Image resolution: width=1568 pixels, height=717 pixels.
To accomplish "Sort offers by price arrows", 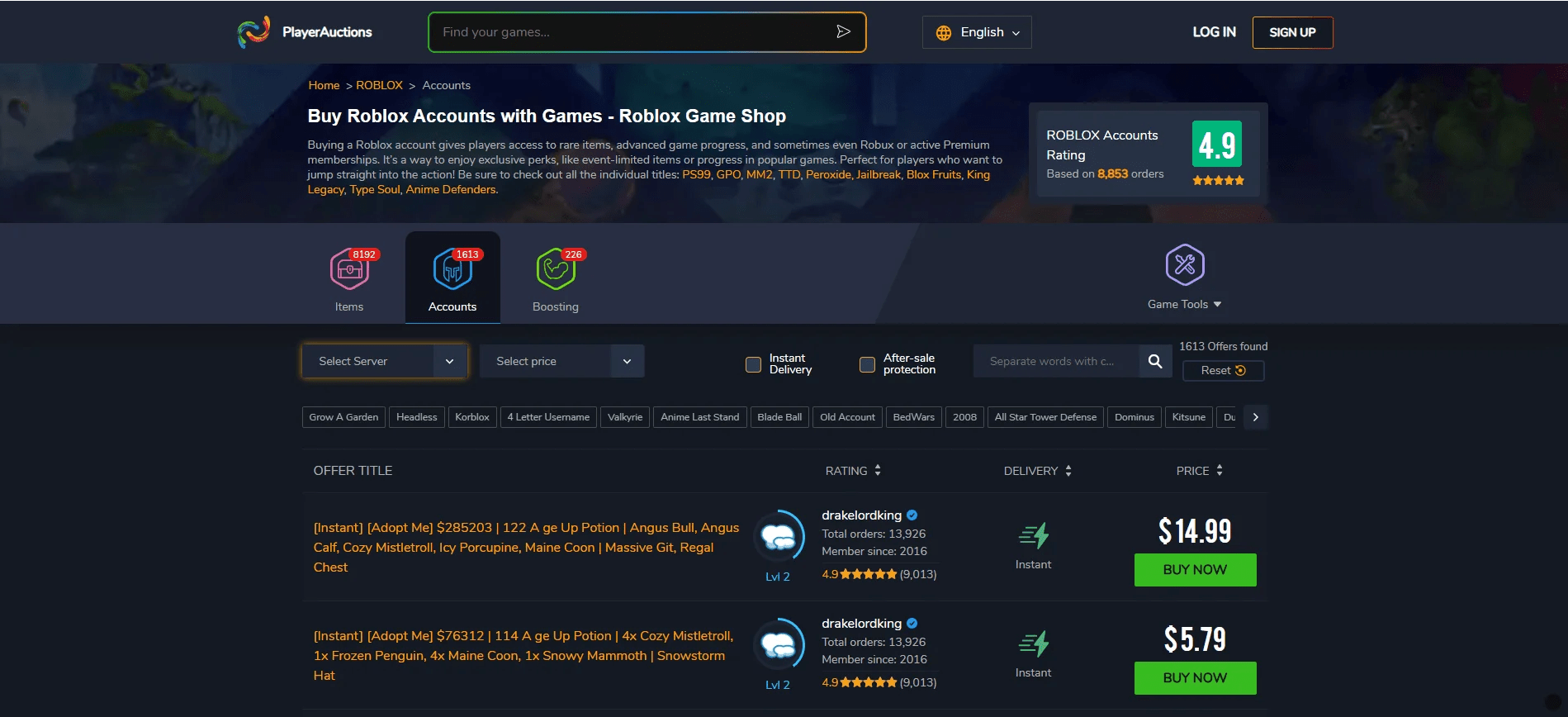I will [1220, 471].
